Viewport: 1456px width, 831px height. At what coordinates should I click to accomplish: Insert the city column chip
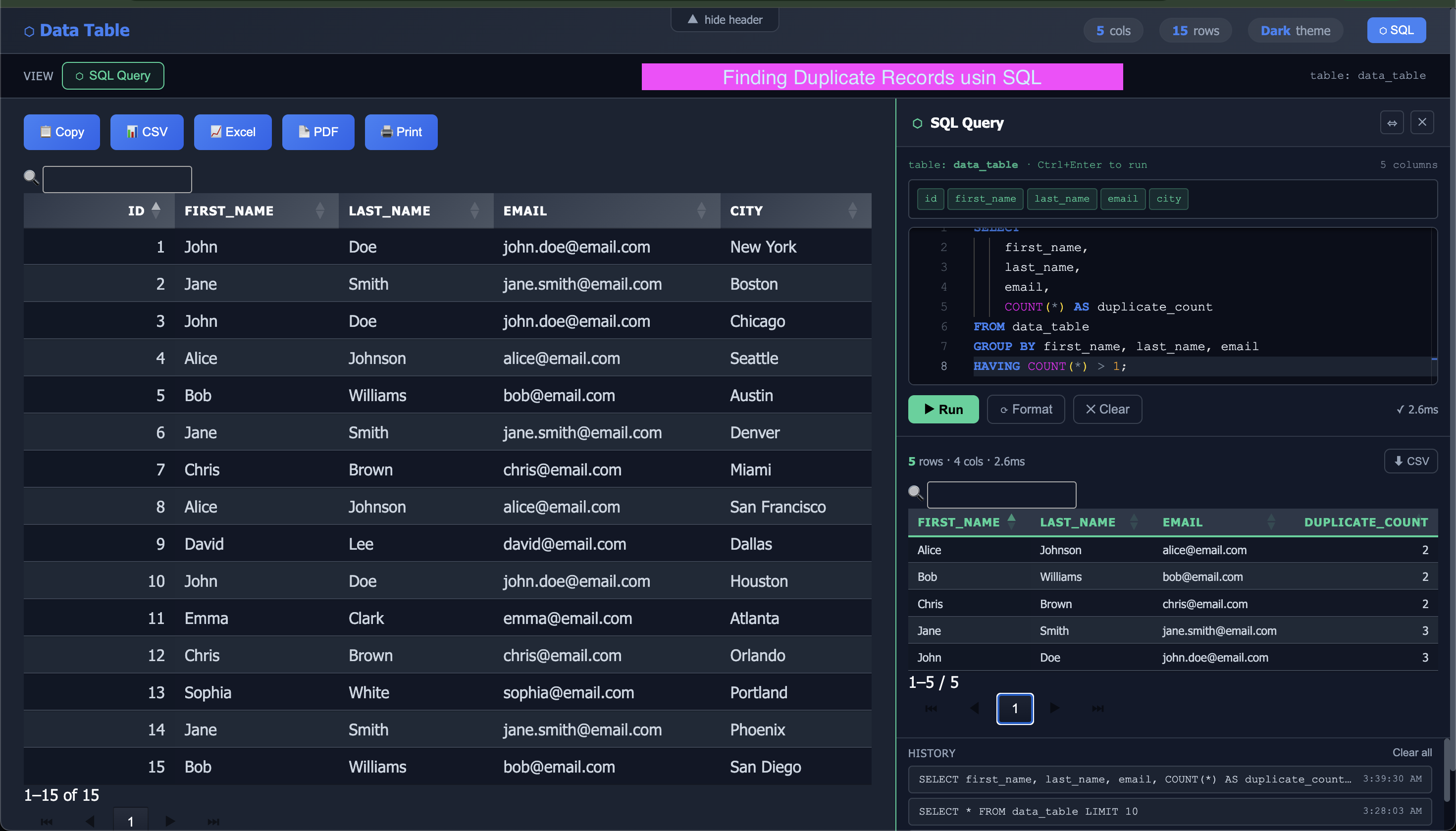point(1168,199)
